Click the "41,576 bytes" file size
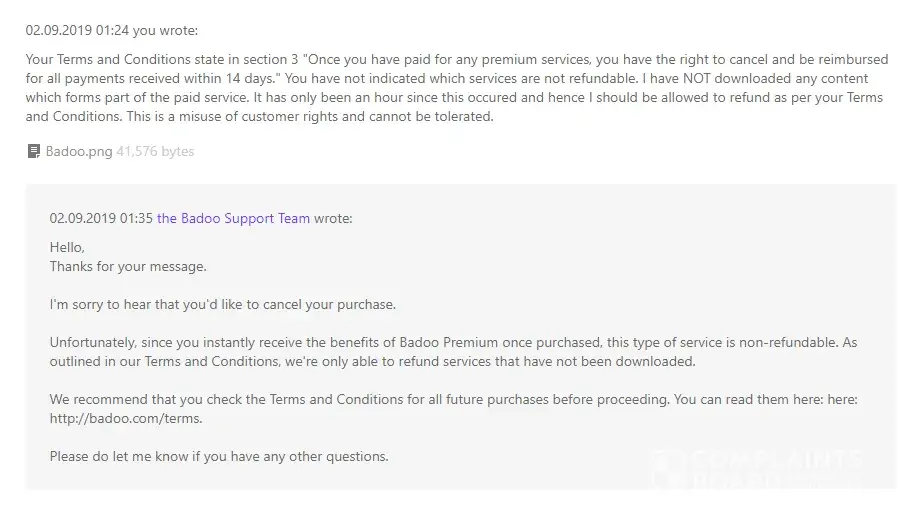 [155, 152]
